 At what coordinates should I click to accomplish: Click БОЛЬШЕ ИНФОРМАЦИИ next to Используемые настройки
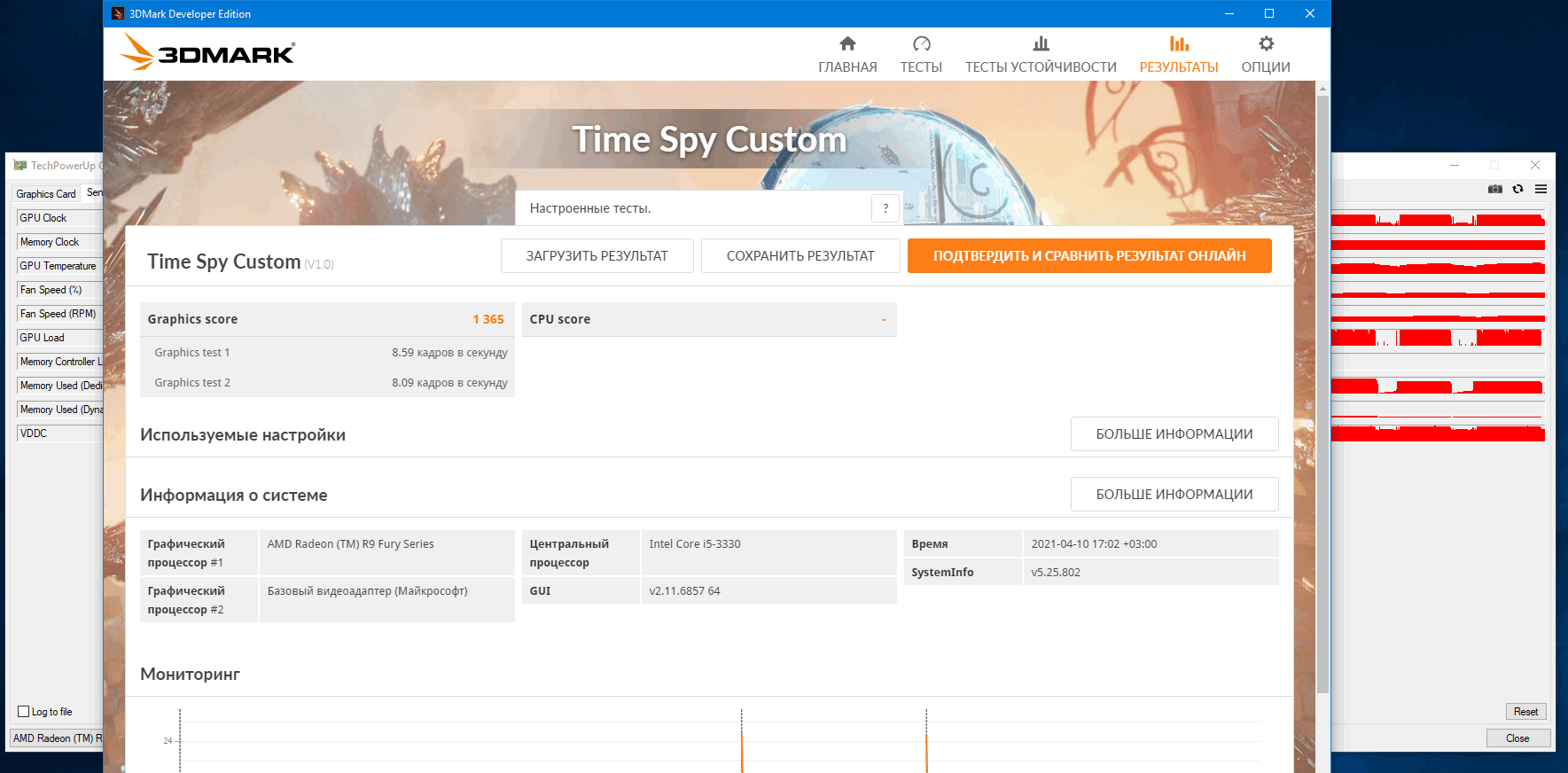1174,434
